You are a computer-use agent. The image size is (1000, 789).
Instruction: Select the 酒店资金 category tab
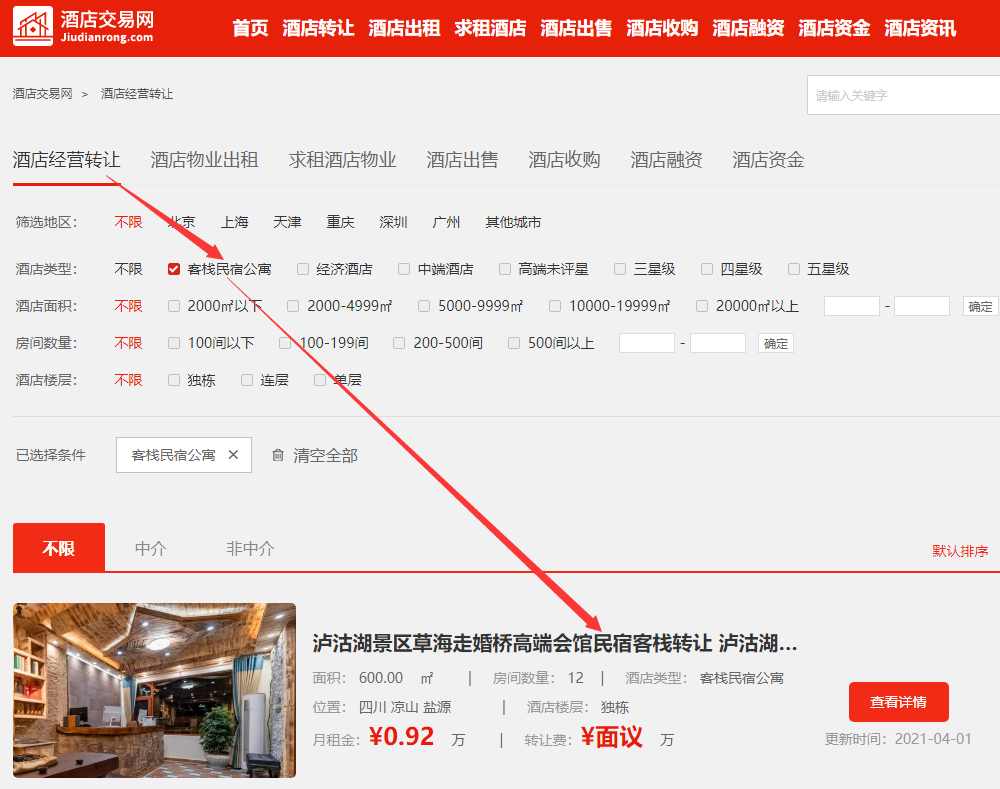click(x=768, y=159)
